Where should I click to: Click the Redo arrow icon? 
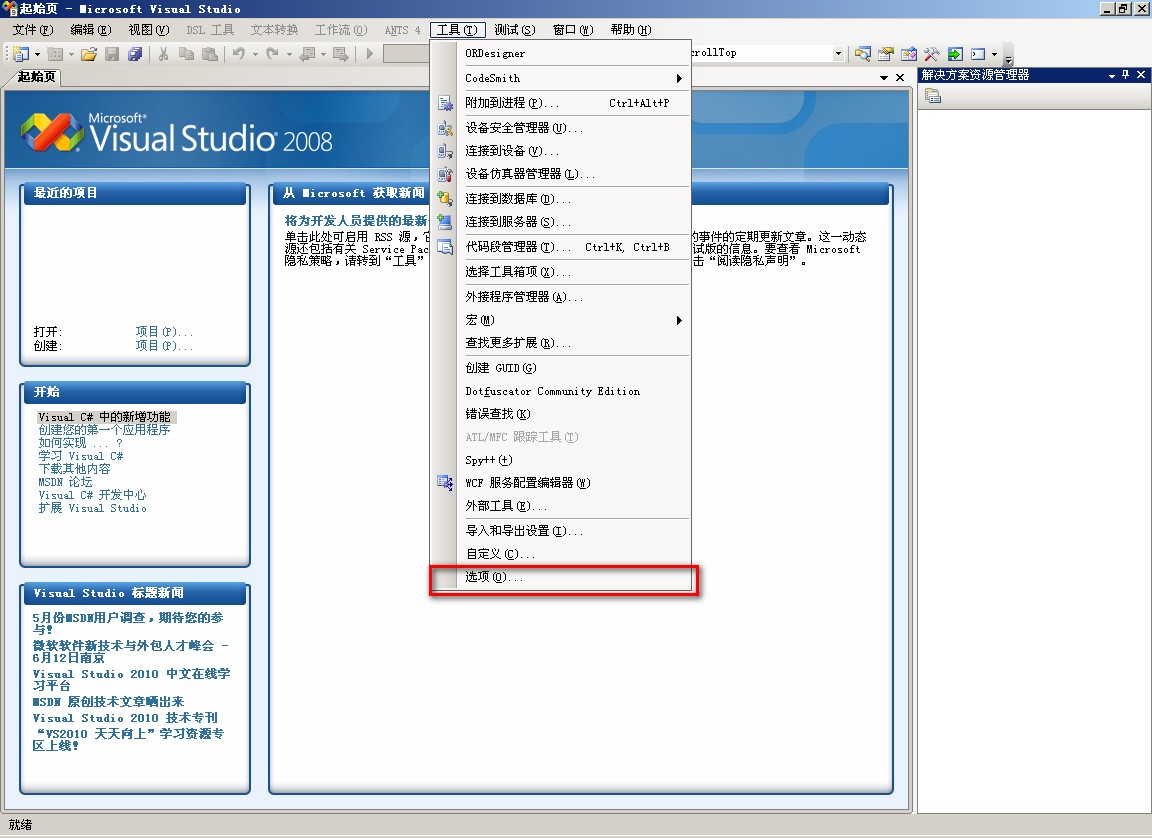pos(273,54)
